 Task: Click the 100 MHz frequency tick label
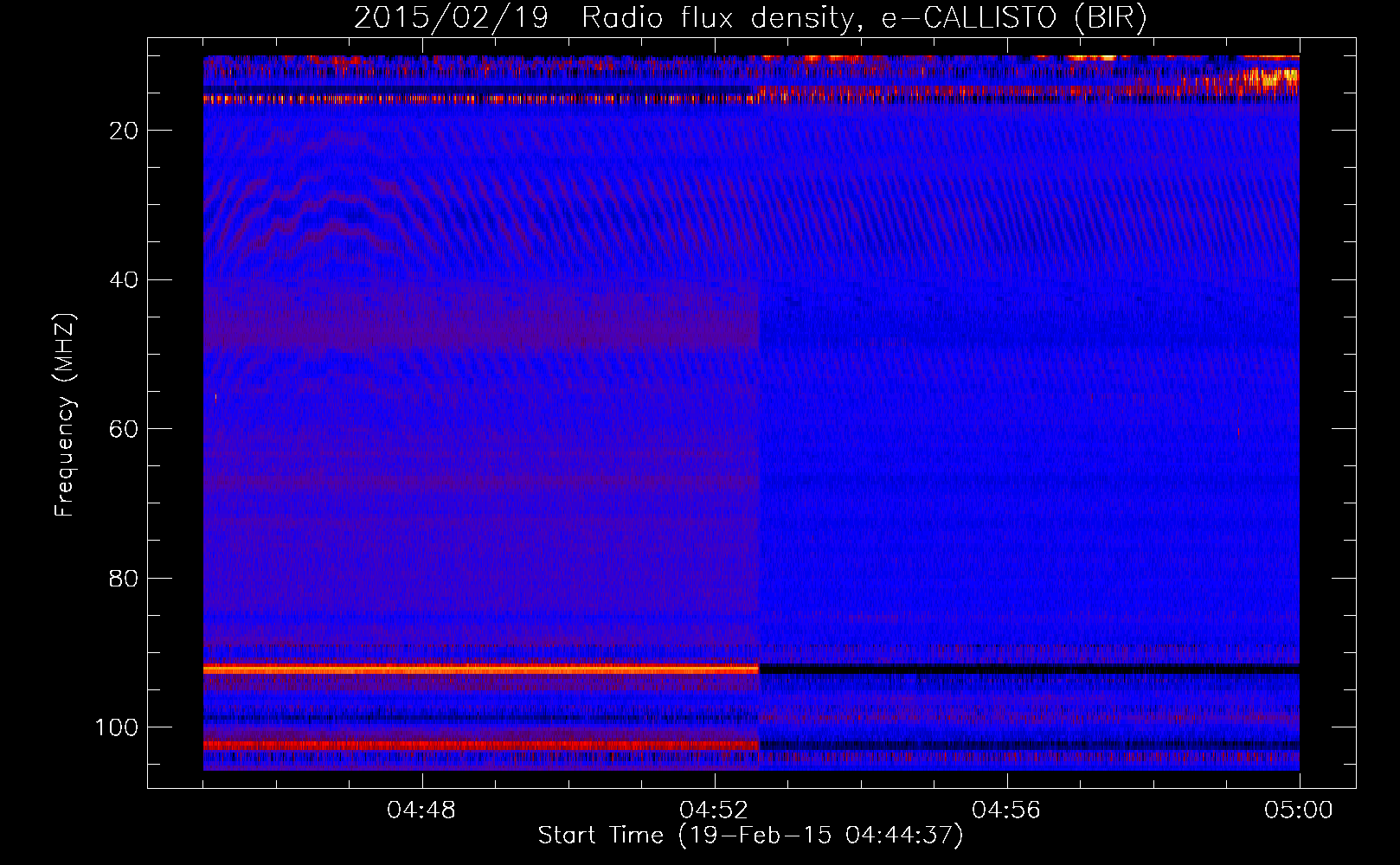(117, 727)
